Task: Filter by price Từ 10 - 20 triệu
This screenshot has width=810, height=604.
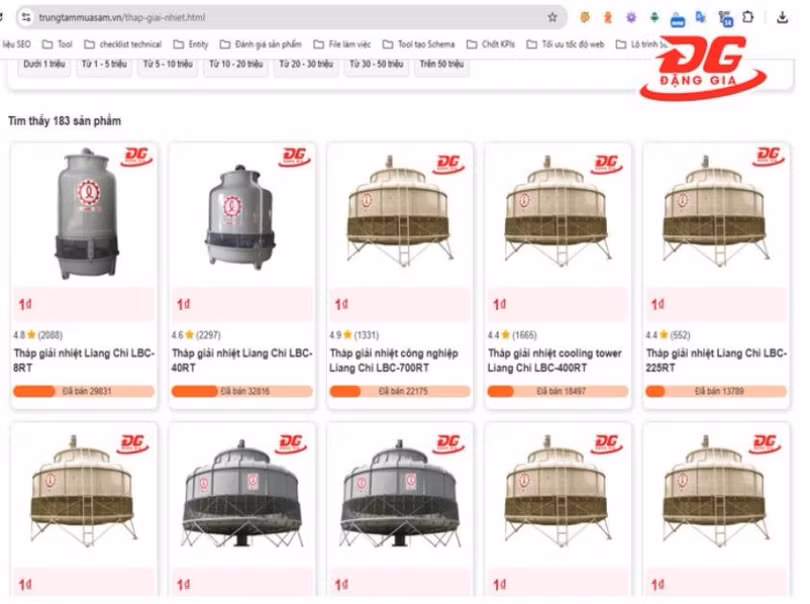Action: click(x=236, y=65)
